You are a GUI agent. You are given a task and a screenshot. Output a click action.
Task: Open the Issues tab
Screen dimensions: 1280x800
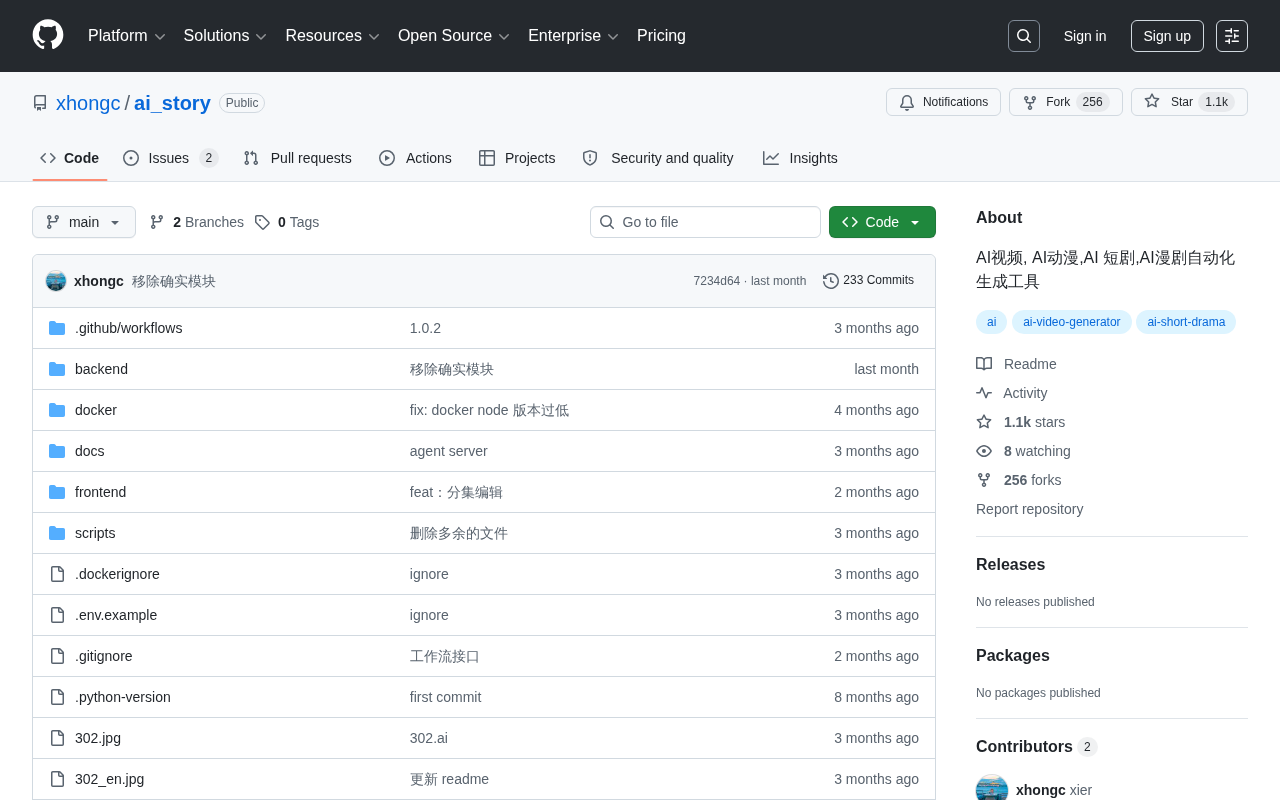coord(171,158)
